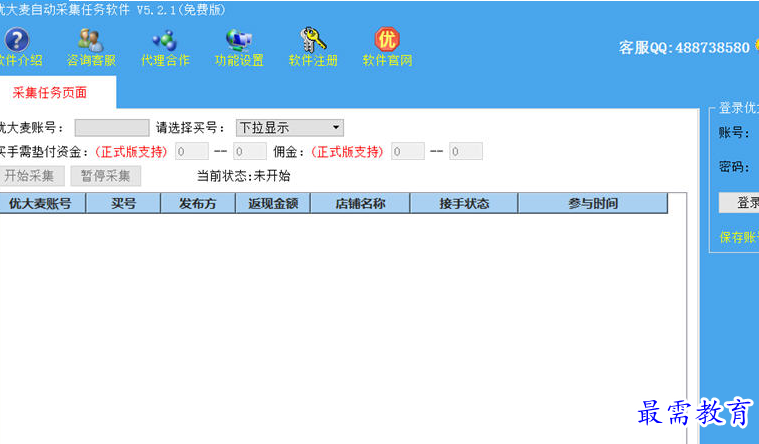The image size is (759, 444).
Task: Pause collecting with the 暂停采集 button
Action: 106,176
